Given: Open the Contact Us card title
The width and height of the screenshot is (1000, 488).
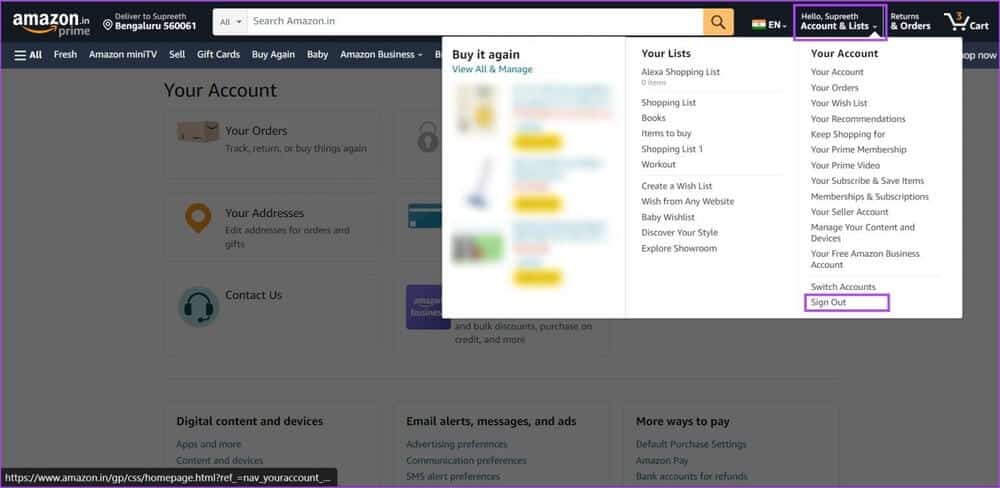Looking at the screenshot, I should click(253, 295).
